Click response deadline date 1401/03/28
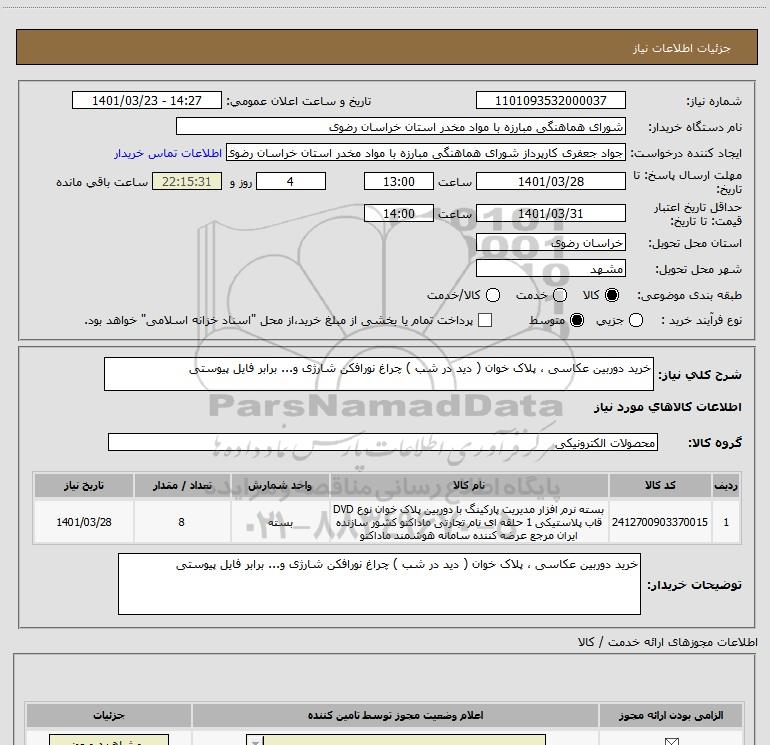 [x=550, y=181]
